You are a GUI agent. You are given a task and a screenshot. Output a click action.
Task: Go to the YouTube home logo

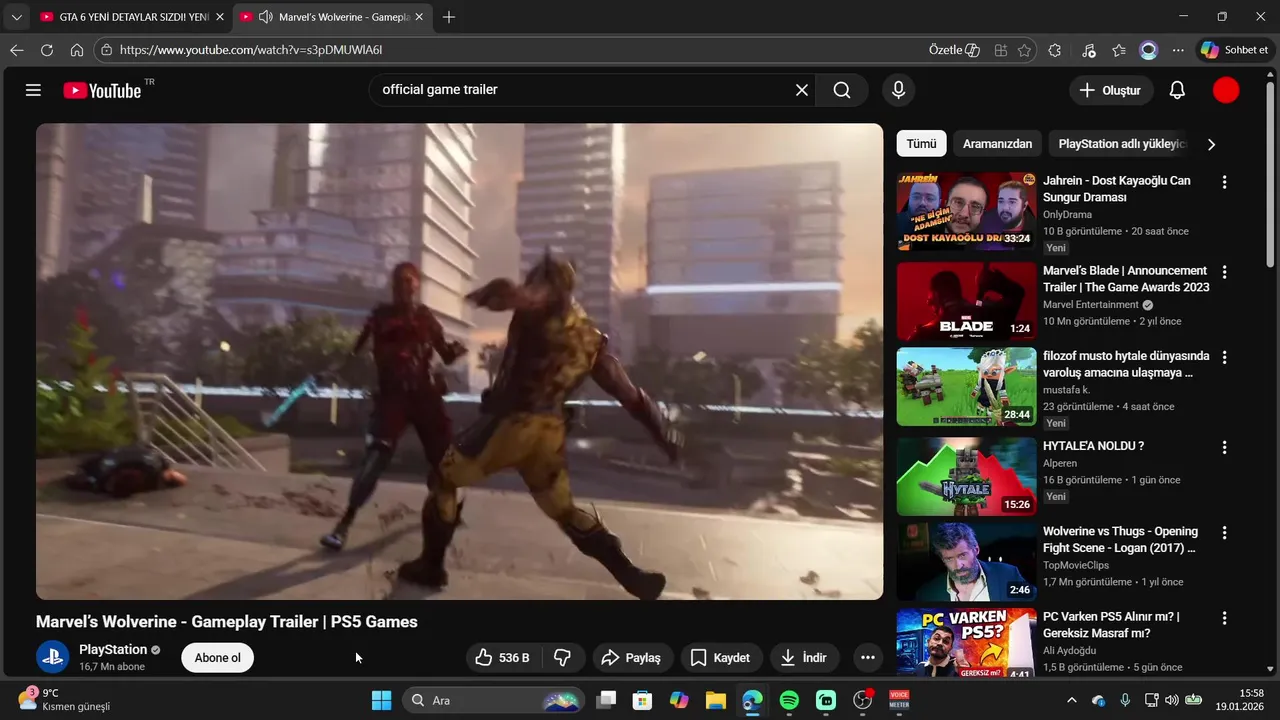(102, 90)
